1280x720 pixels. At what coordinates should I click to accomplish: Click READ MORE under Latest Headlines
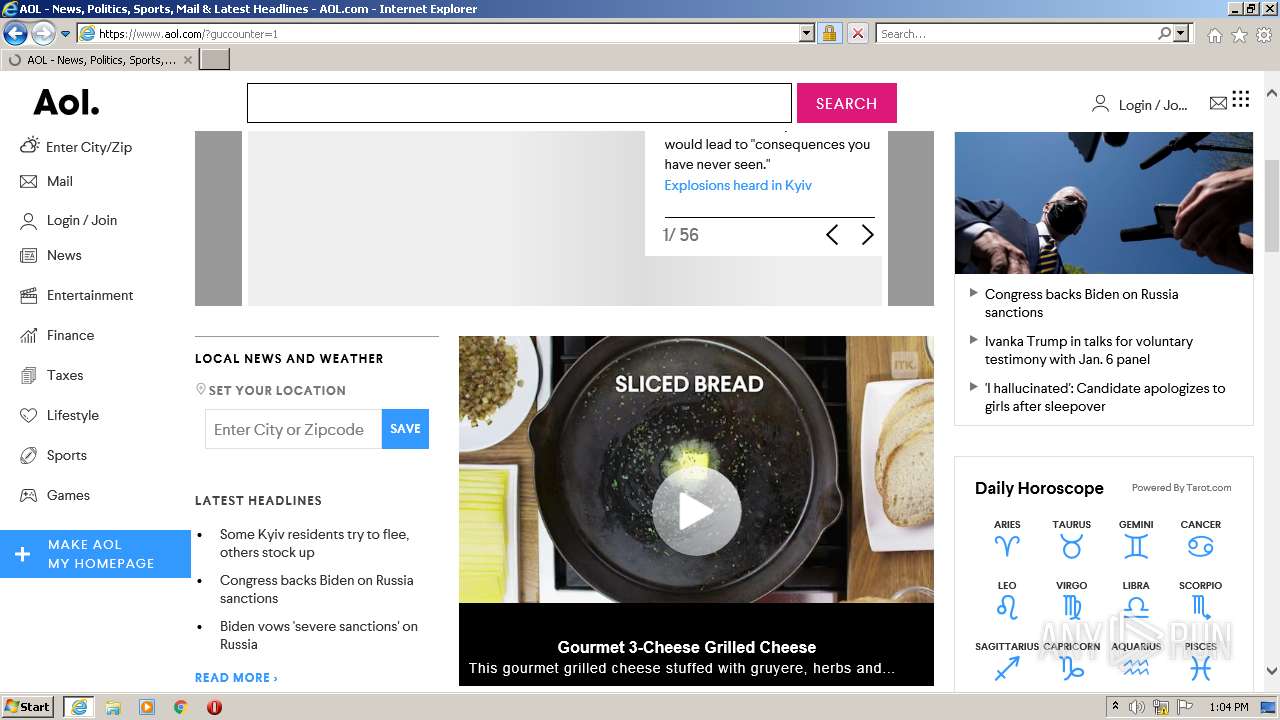click(236, 677)
